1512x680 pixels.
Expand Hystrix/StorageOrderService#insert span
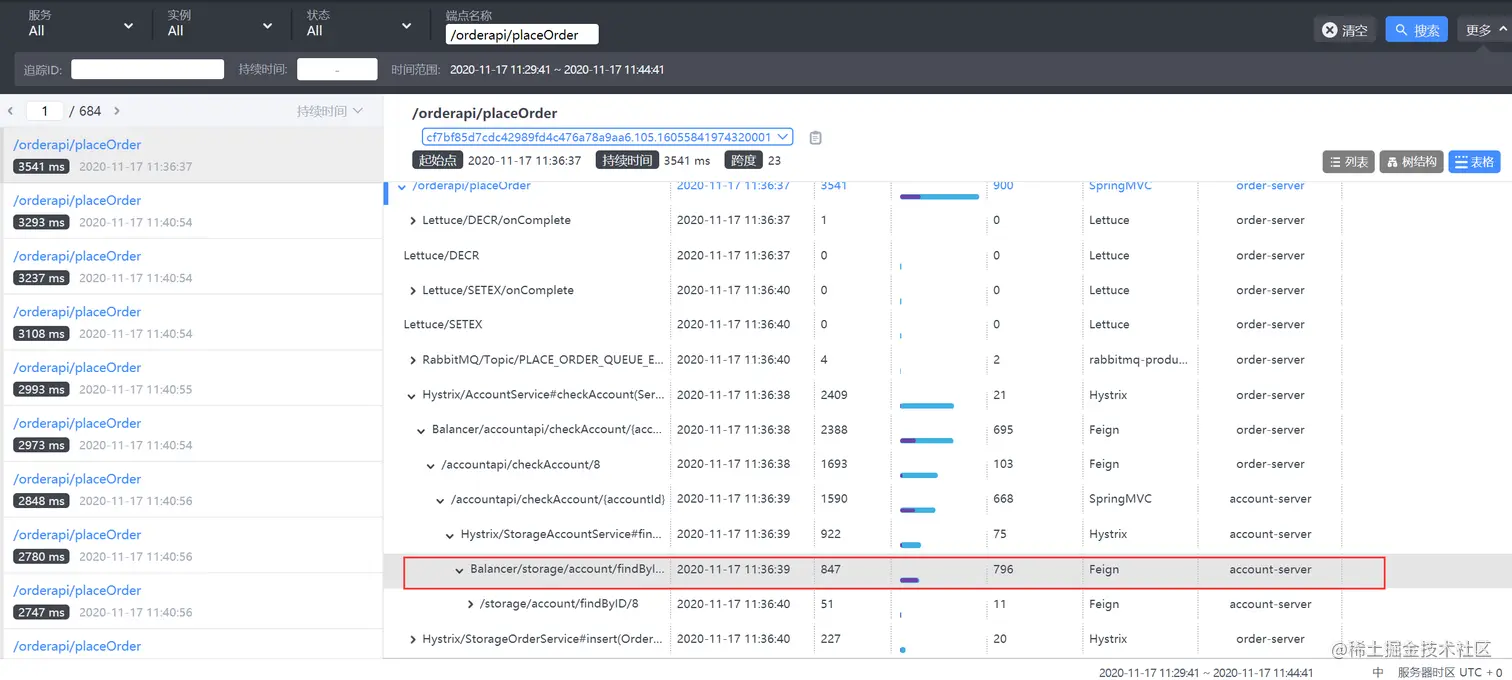[x=413, y=639]
